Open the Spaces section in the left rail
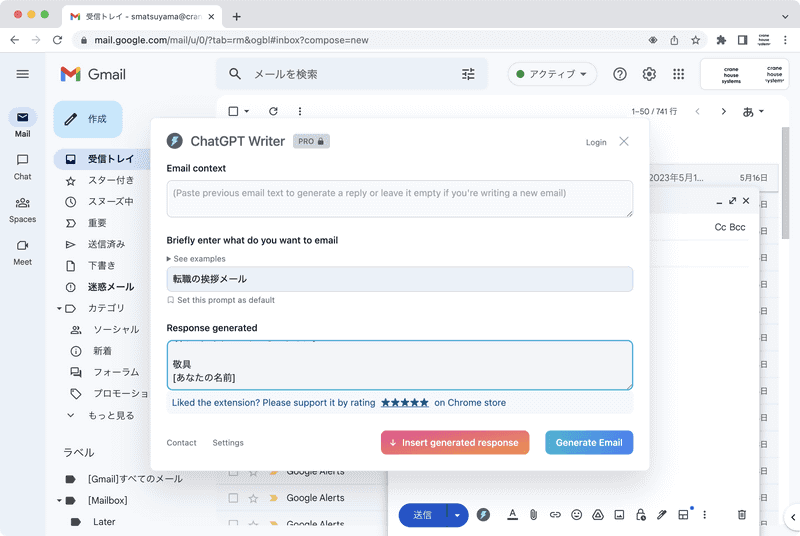Screen dimensions: 800x536 (x=22, y=210)
